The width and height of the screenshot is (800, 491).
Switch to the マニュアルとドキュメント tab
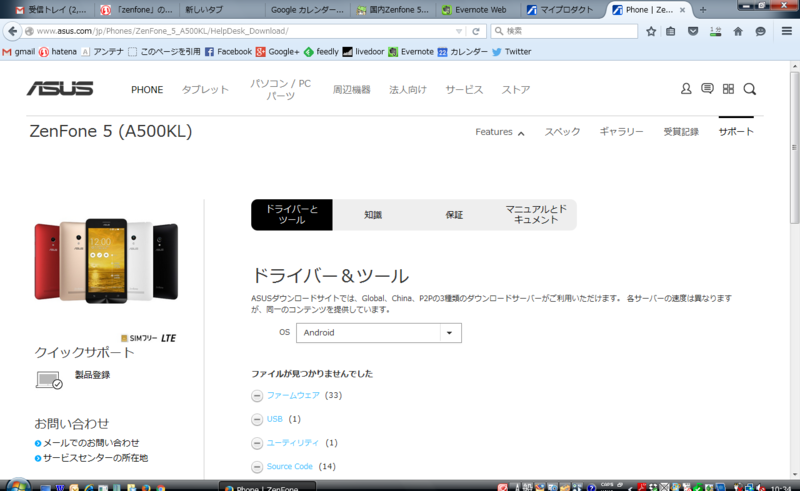(536, 215)
